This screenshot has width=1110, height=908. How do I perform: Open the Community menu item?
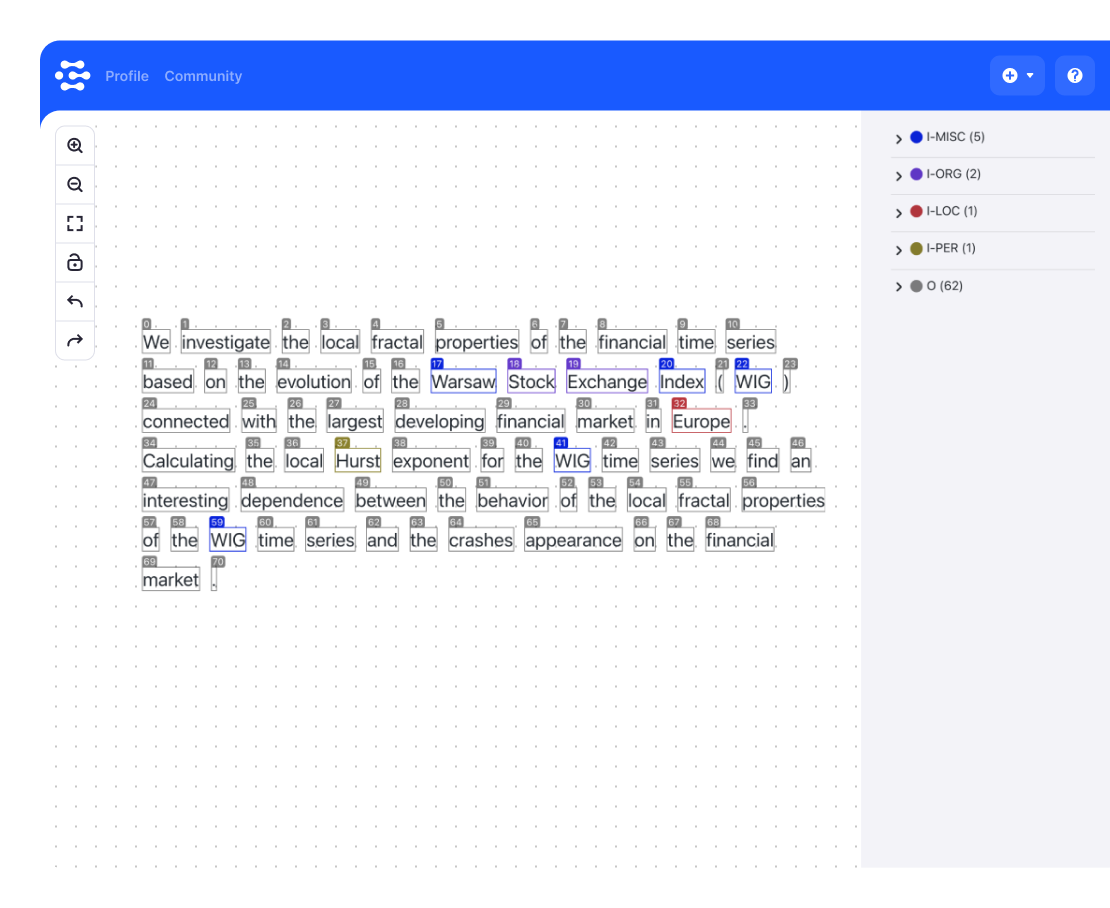[x=203, y=76]
